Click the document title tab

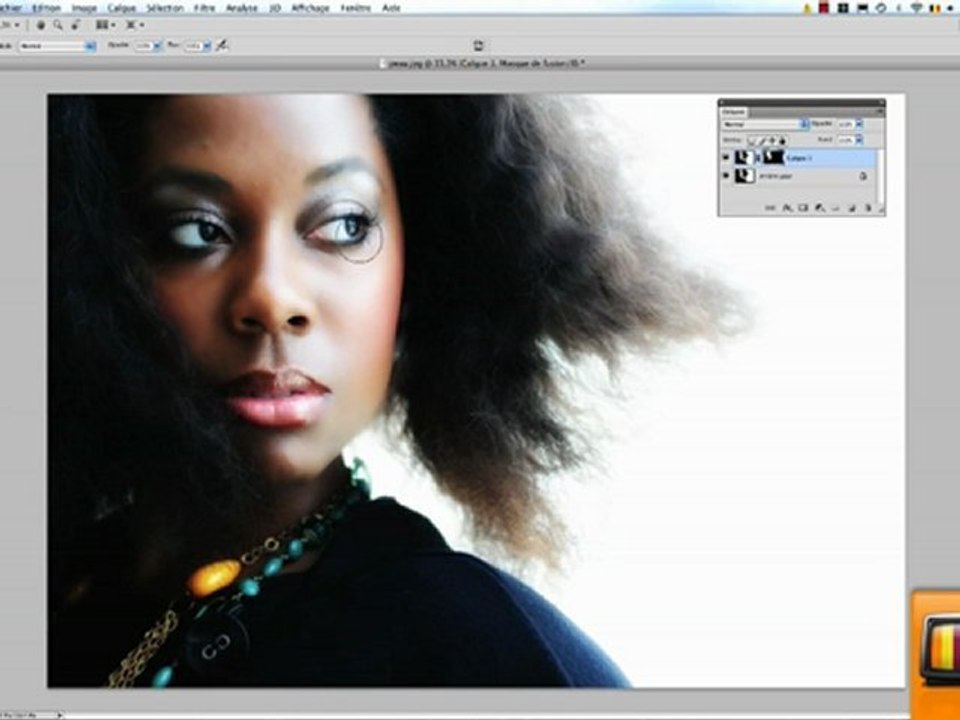tap(482, 62)
